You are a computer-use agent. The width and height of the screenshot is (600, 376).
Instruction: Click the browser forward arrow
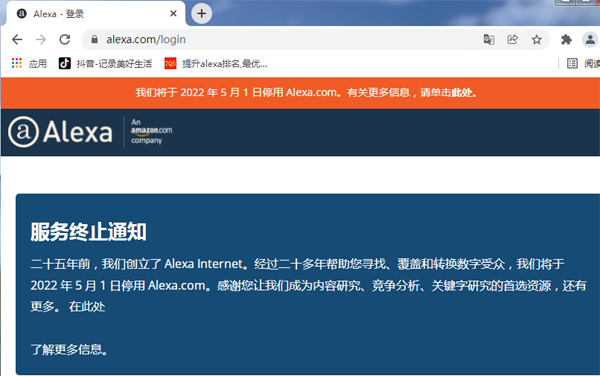(x=41, y=39)
